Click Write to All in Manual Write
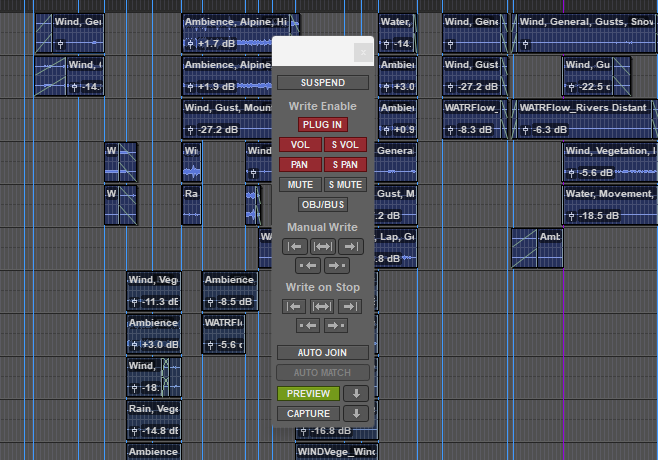This screenshot has height=460, width=658. pyautogui.click(x=323, y=246)
